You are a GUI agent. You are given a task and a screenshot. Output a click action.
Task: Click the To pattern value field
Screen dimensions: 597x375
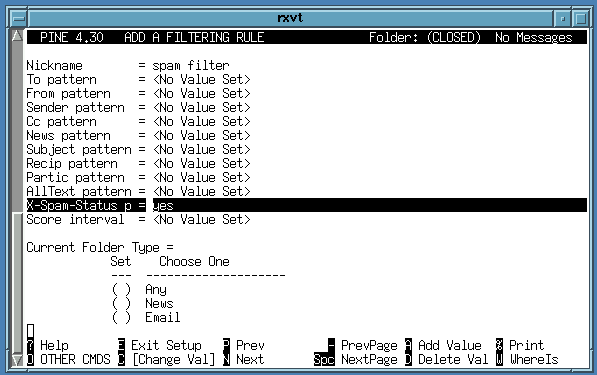202,80
